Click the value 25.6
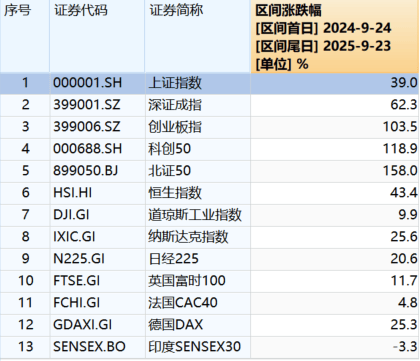The width and height of the screenshot is (420, 361). coord(404,237)
